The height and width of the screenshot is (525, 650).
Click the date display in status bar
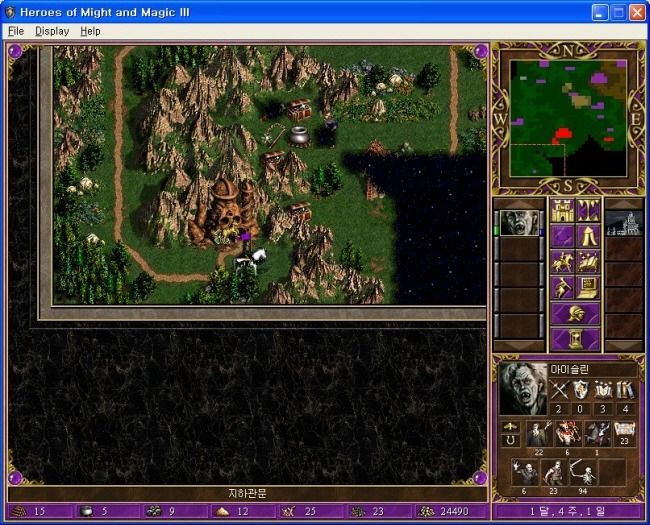tap(567, 511)
